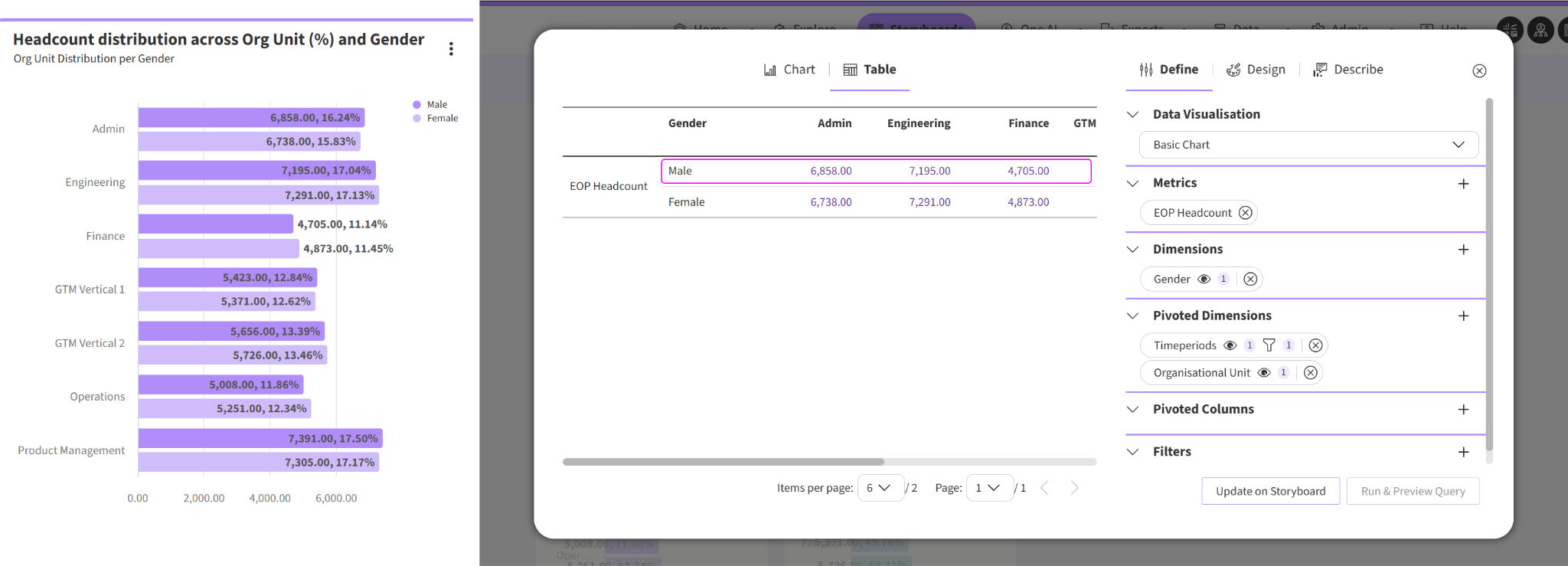Open the chart's three-dot options menu

pos(451,49)
